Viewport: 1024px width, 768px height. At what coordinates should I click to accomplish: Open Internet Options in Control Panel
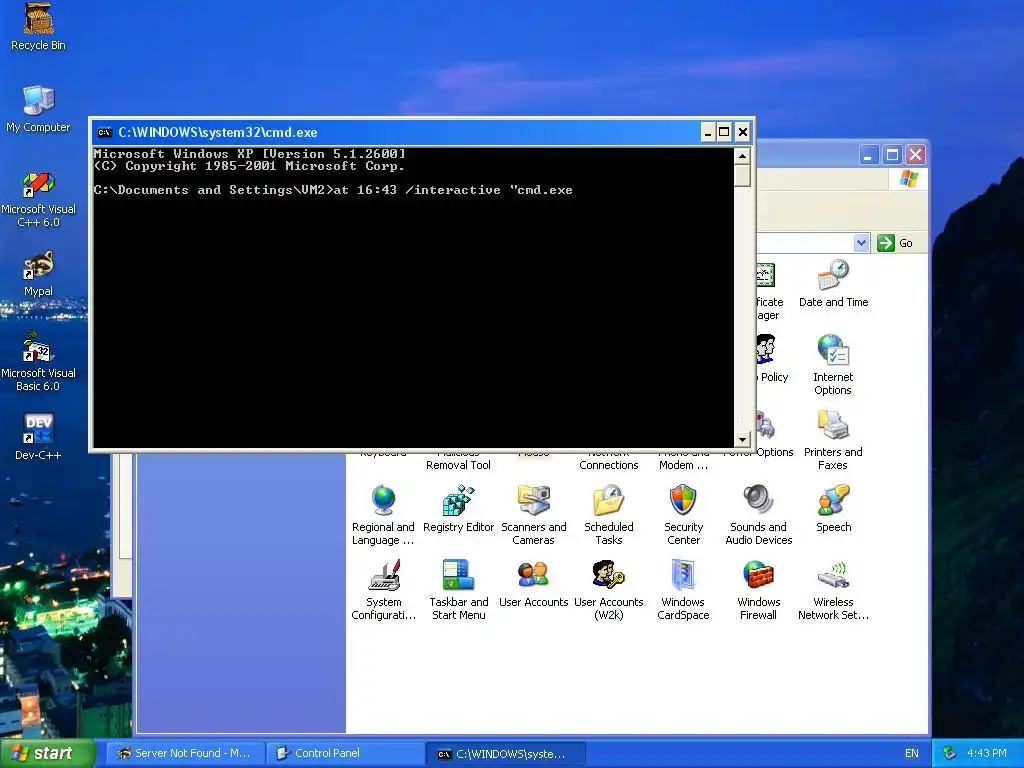pyautogui.click(x=833, y=364)
